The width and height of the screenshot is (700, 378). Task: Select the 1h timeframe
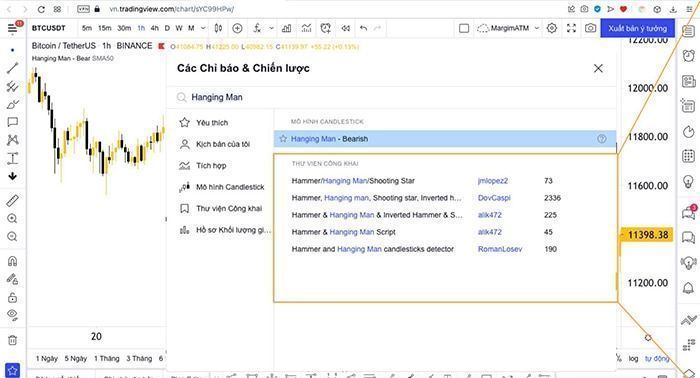(141, 28)
